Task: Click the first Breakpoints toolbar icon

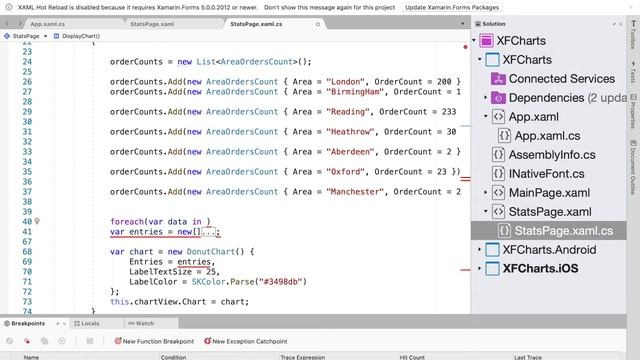Action: 9,341
